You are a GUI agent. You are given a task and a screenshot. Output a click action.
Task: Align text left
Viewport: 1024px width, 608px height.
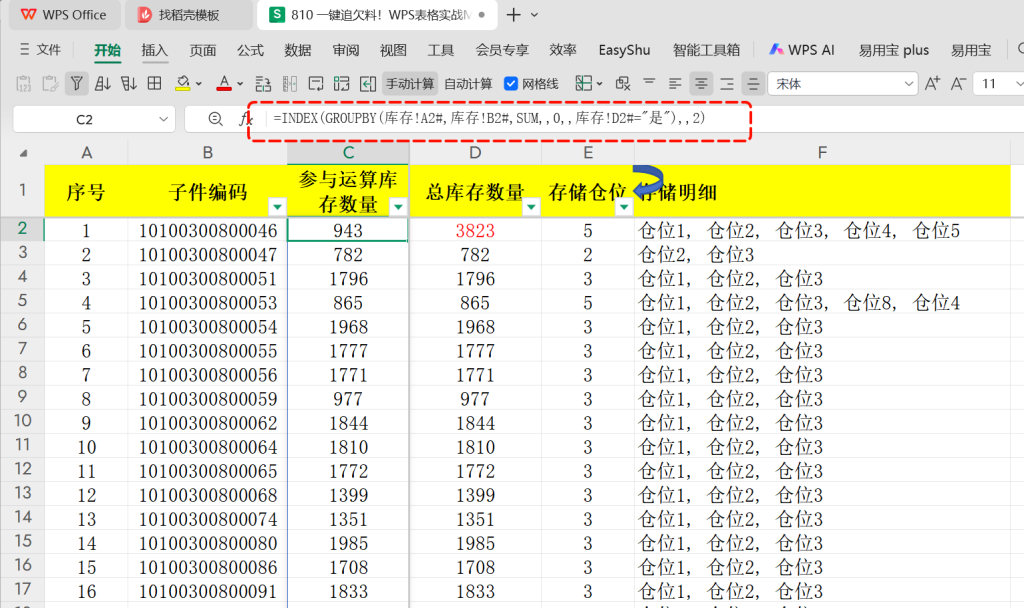[x=675, y=84]
